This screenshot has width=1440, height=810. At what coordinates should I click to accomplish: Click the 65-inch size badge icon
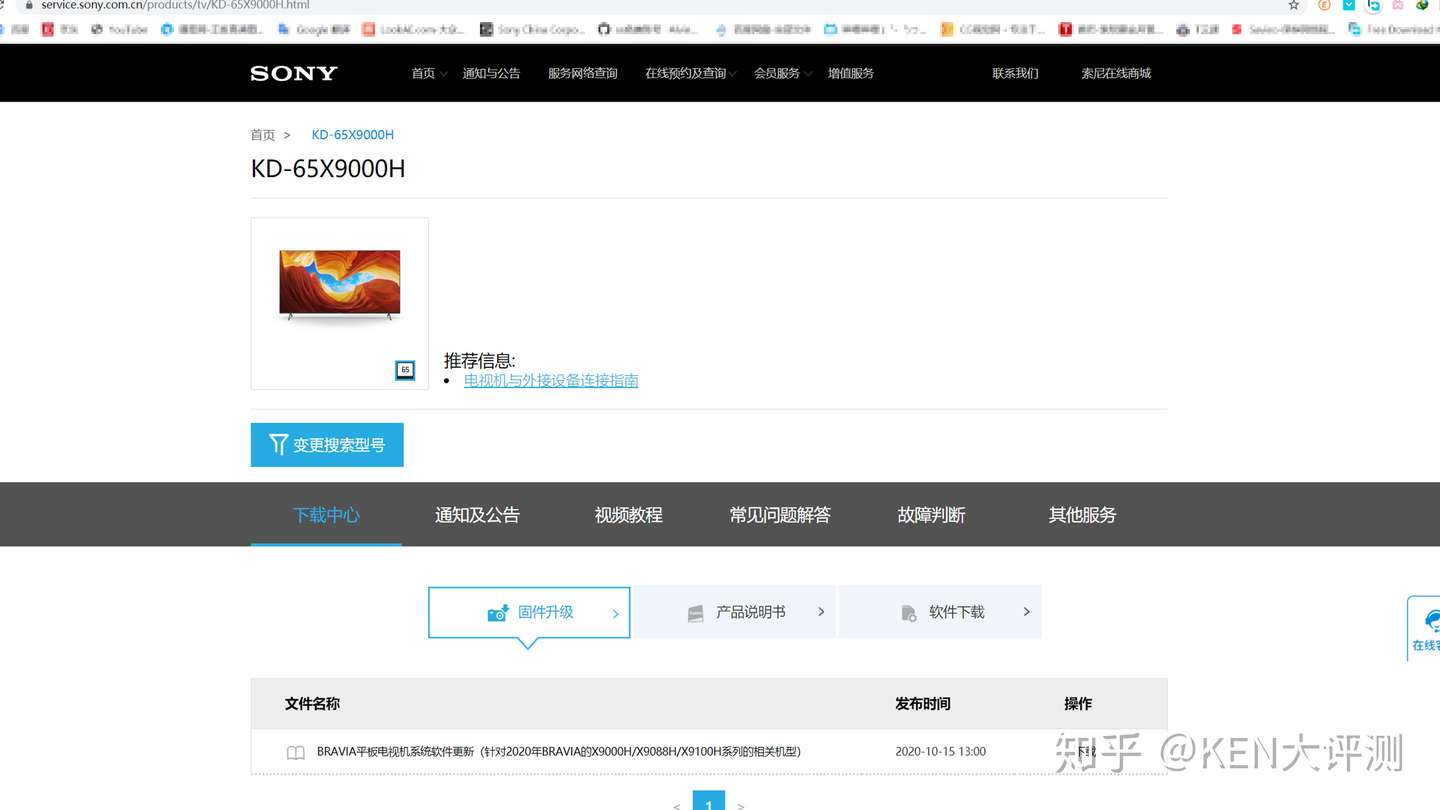(405, 370)
